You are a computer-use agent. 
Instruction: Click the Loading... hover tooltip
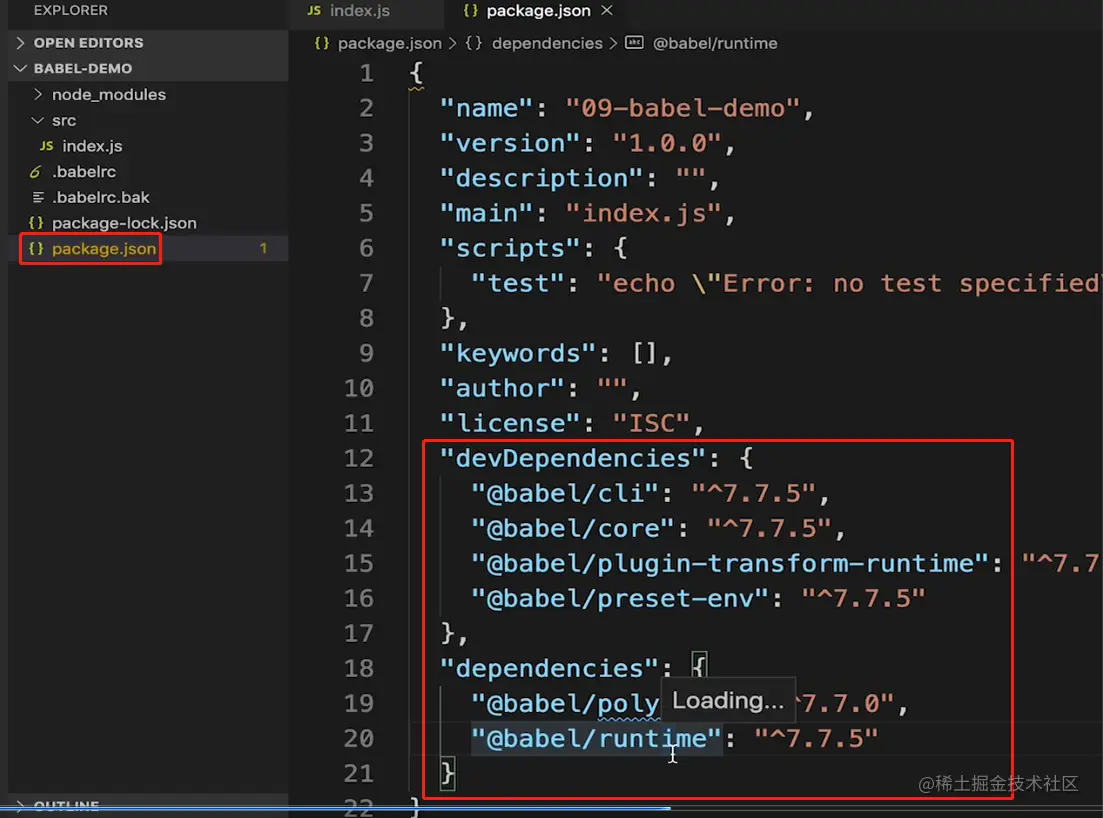[728, 701]
